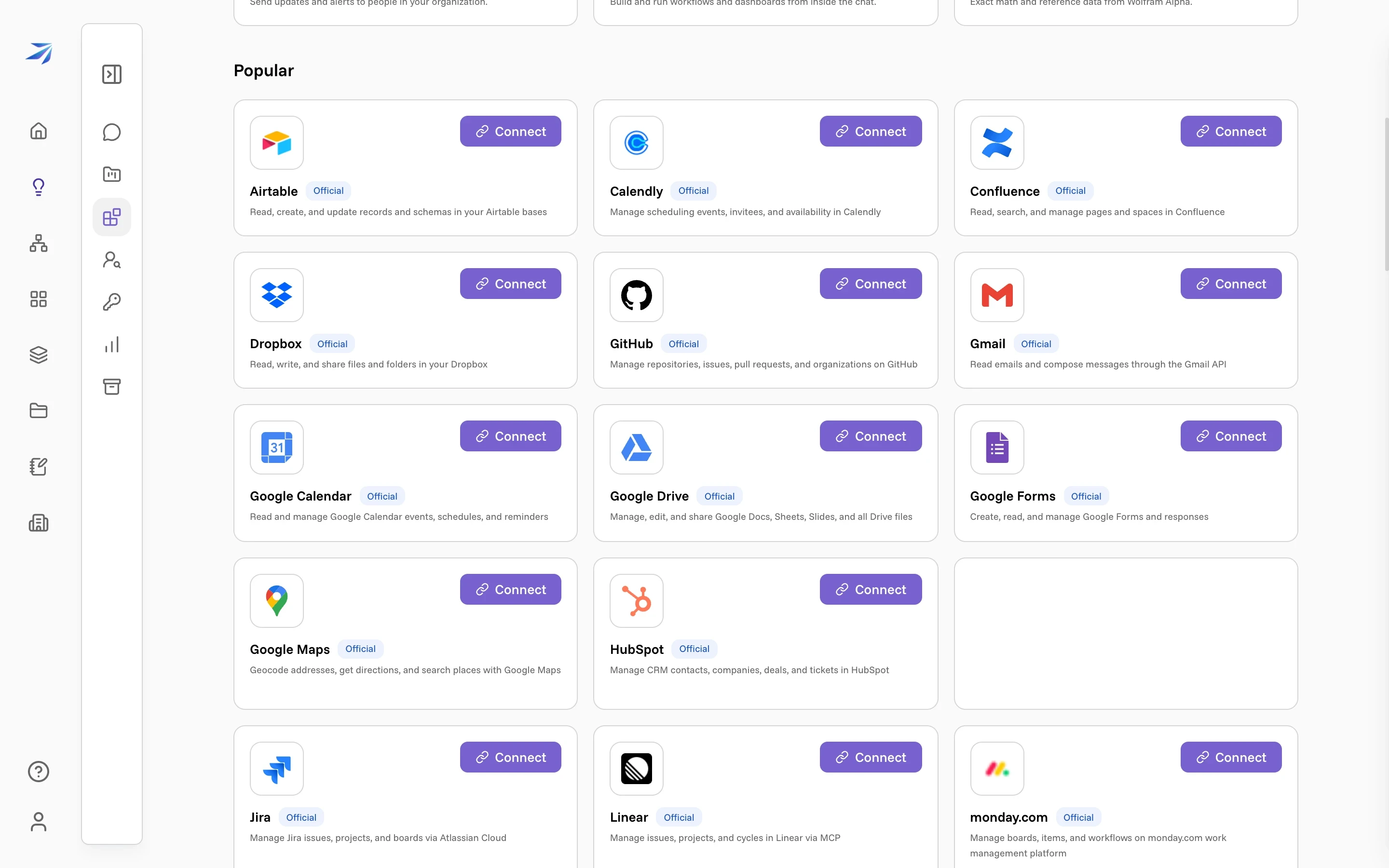Open the building icon in left rail
Screen dimensions: 1389x868
coord(39,522)
